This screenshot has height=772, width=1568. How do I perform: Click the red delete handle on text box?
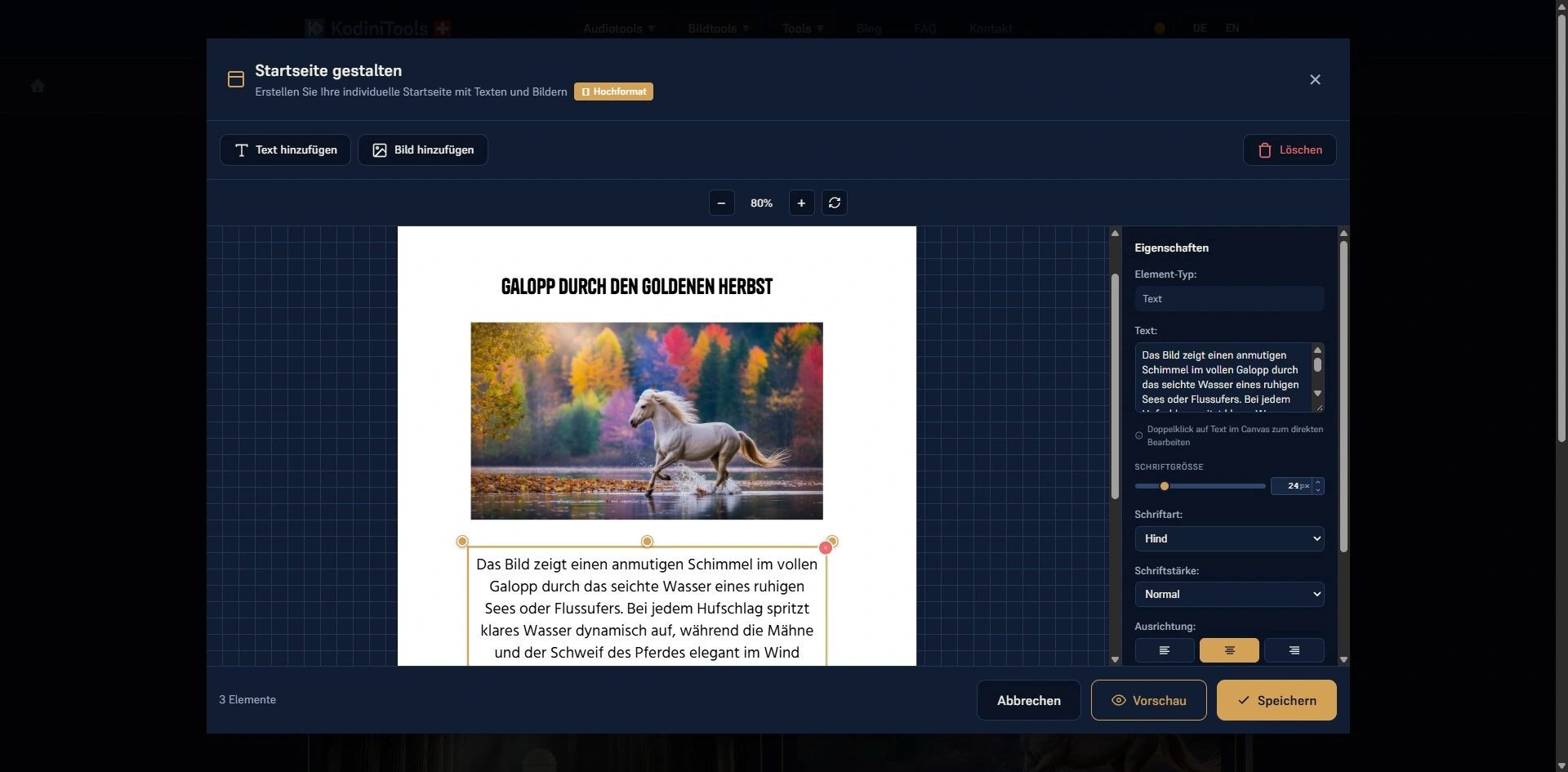(826, 548)
